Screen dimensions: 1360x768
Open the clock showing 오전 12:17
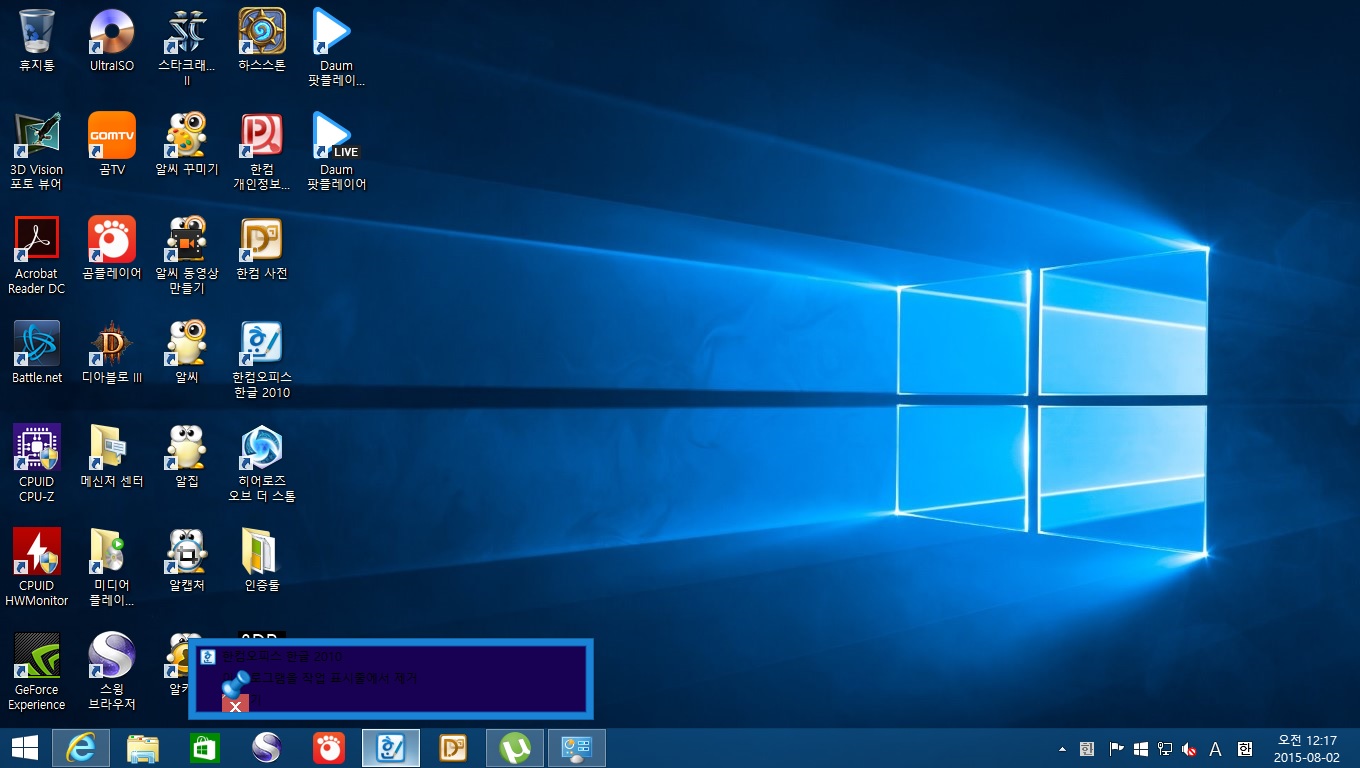(1307, 748)
